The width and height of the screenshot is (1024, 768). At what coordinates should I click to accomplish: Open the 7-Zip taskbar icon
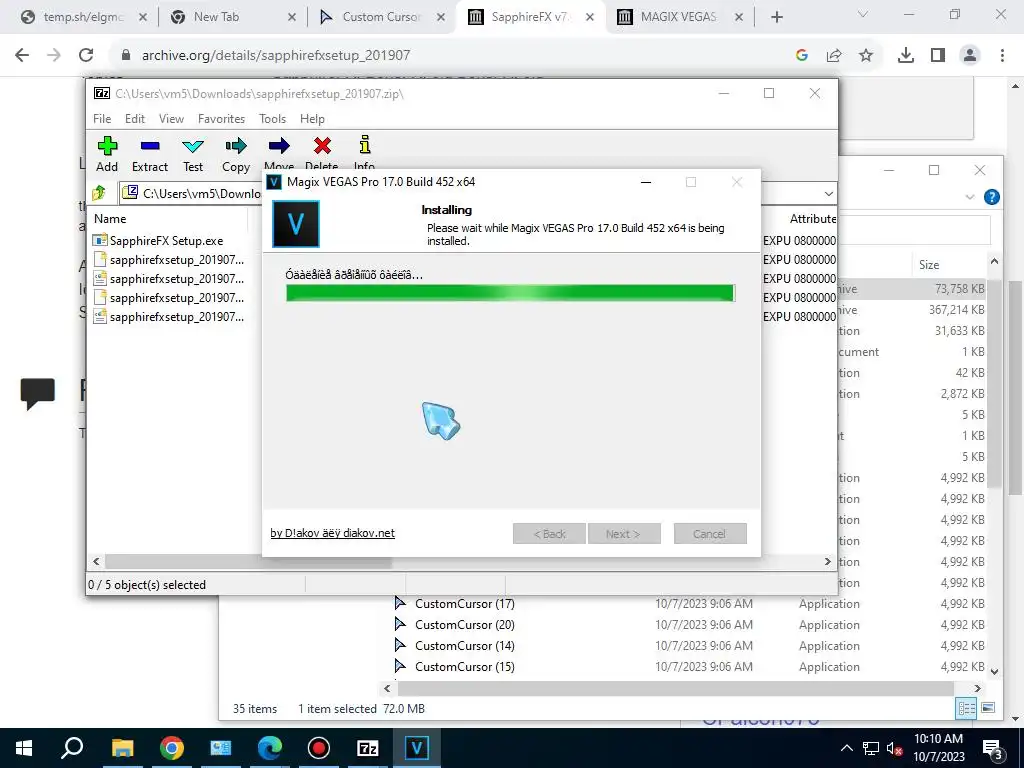pyautogui.click(x=368, y=748)
